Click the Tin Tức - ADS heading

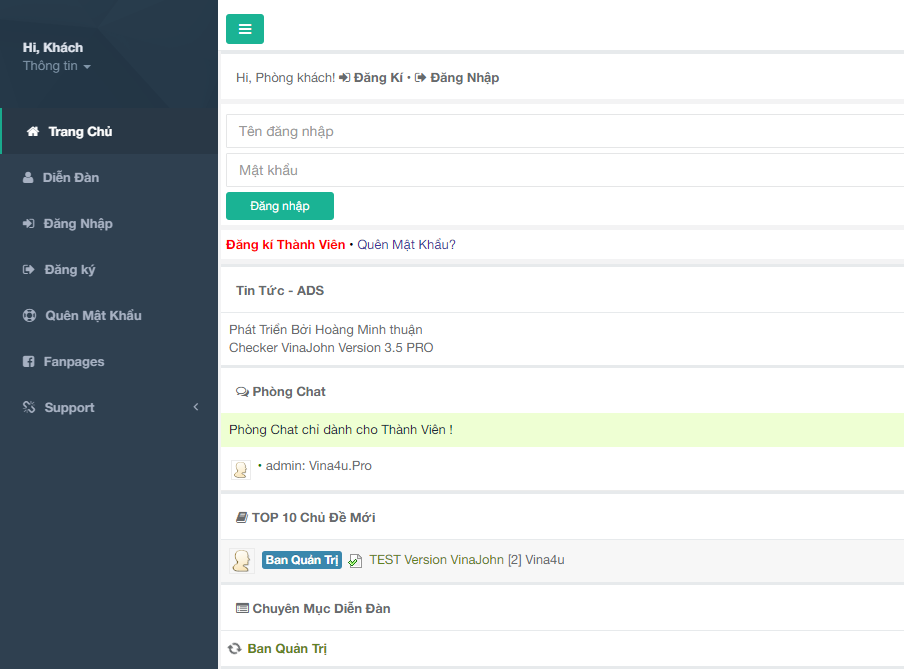coord(280,291)
